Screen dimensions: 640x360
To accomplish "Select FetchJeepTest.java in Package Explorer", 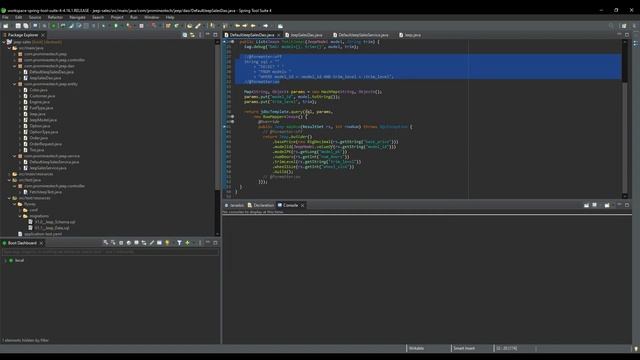I will 45,192.
